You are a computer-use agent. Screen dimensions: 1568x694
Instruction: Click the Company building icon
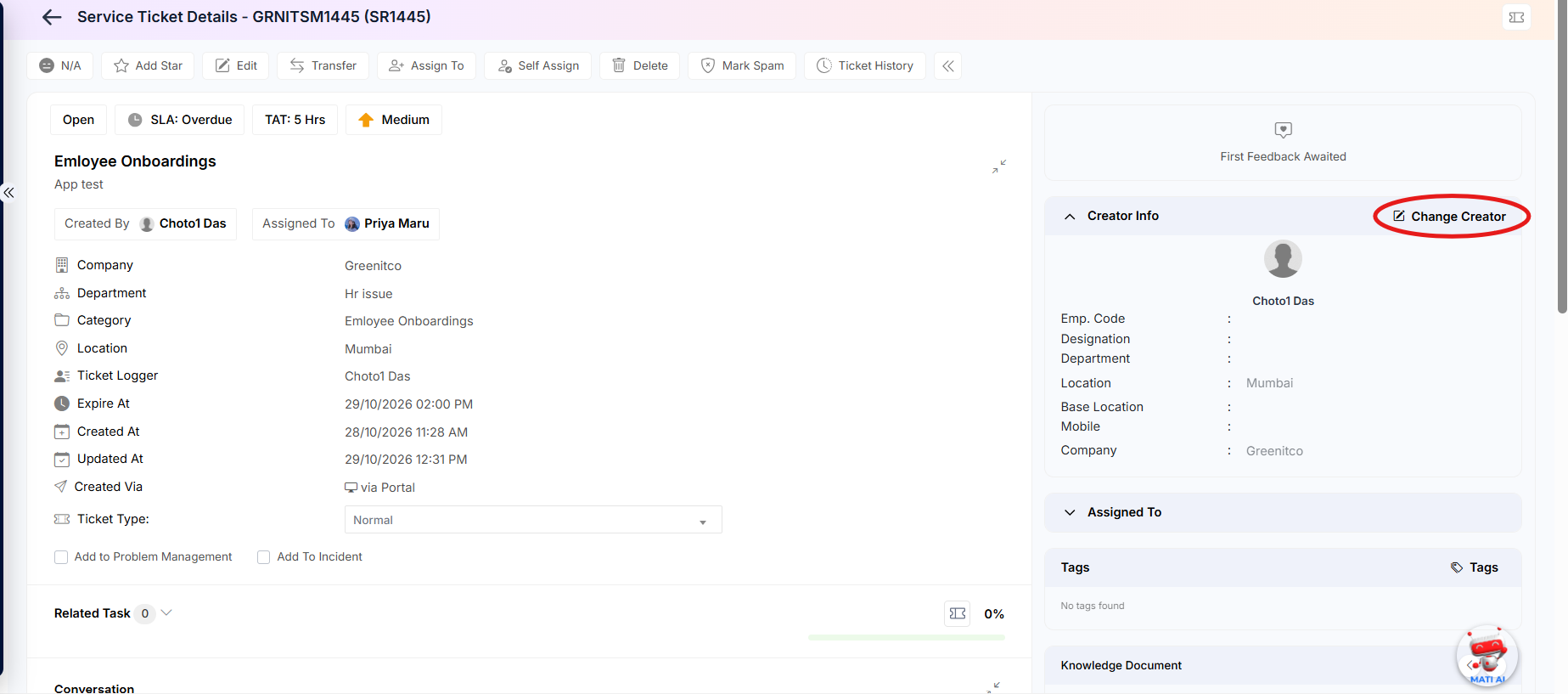[62, 265]
